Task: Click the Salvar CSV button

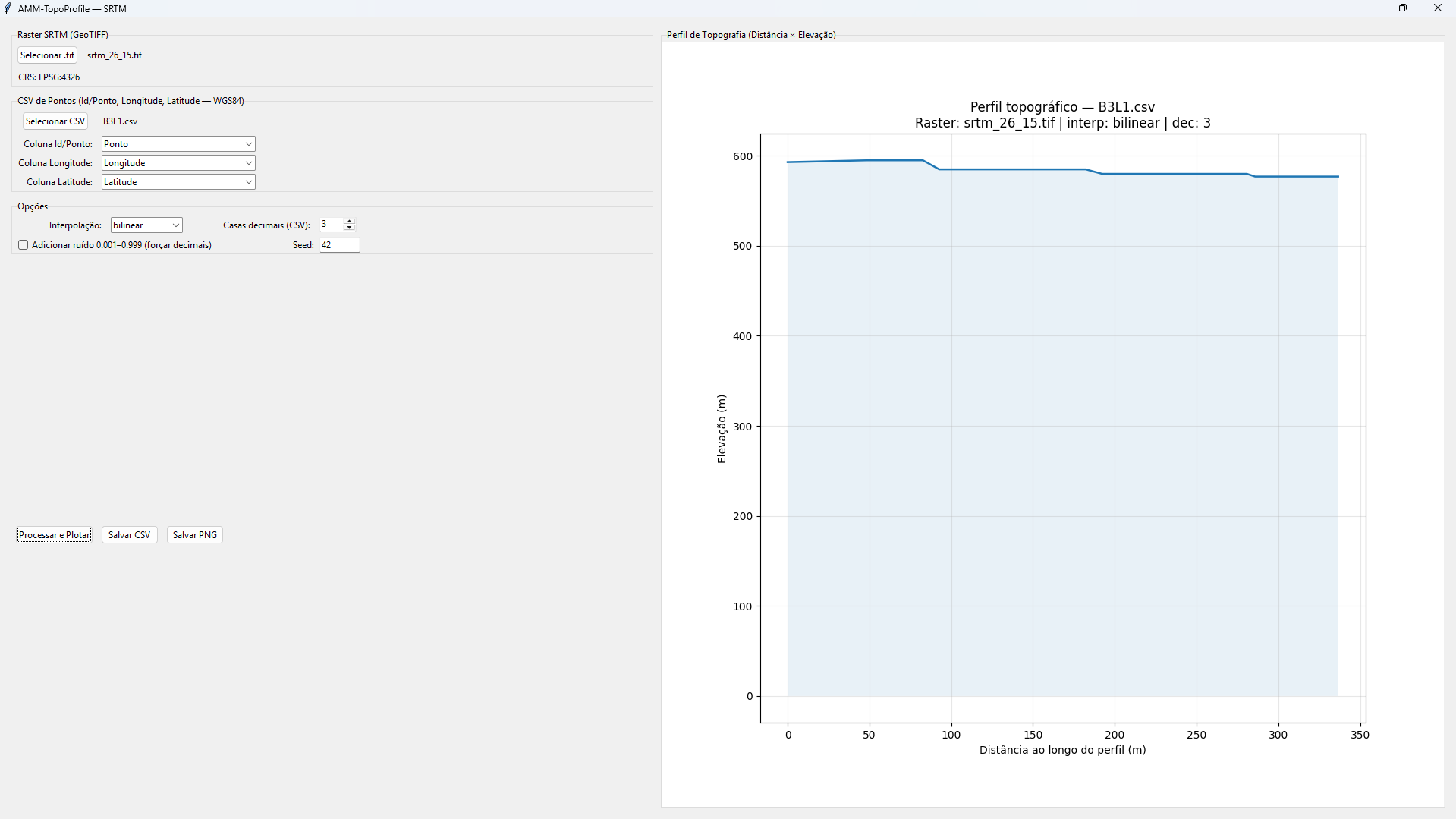Action: [x=130, y=535]
